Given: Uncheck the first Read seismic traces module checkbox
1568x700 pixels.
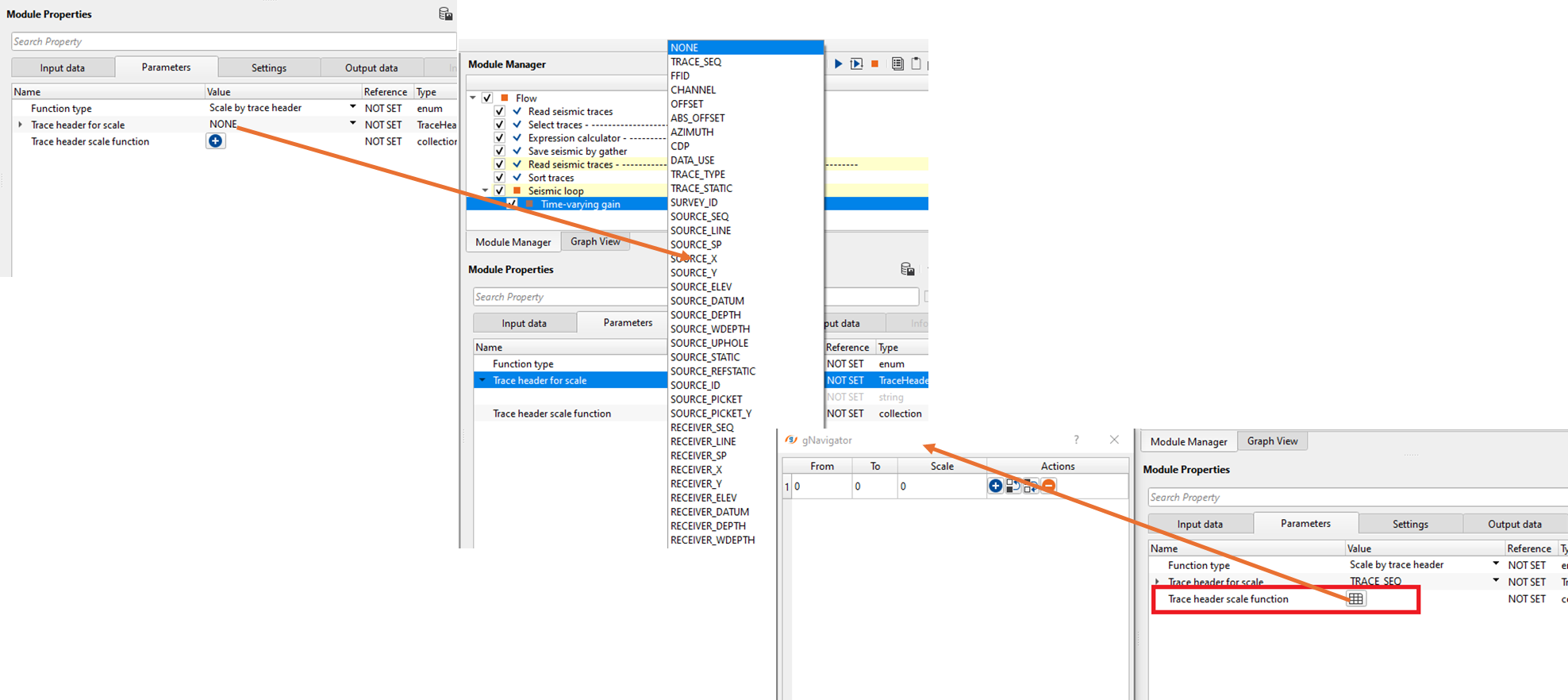Looking at the screenshot, I should coord(500,111).
